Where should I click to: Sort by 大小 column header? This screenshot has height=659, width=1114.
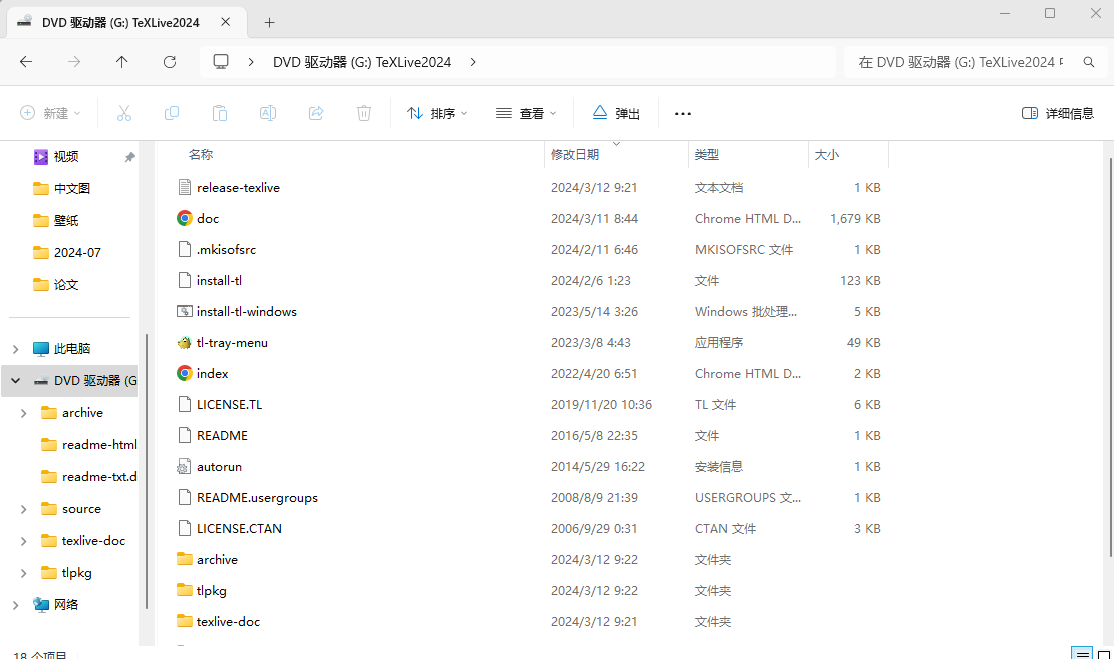(826, 154)
